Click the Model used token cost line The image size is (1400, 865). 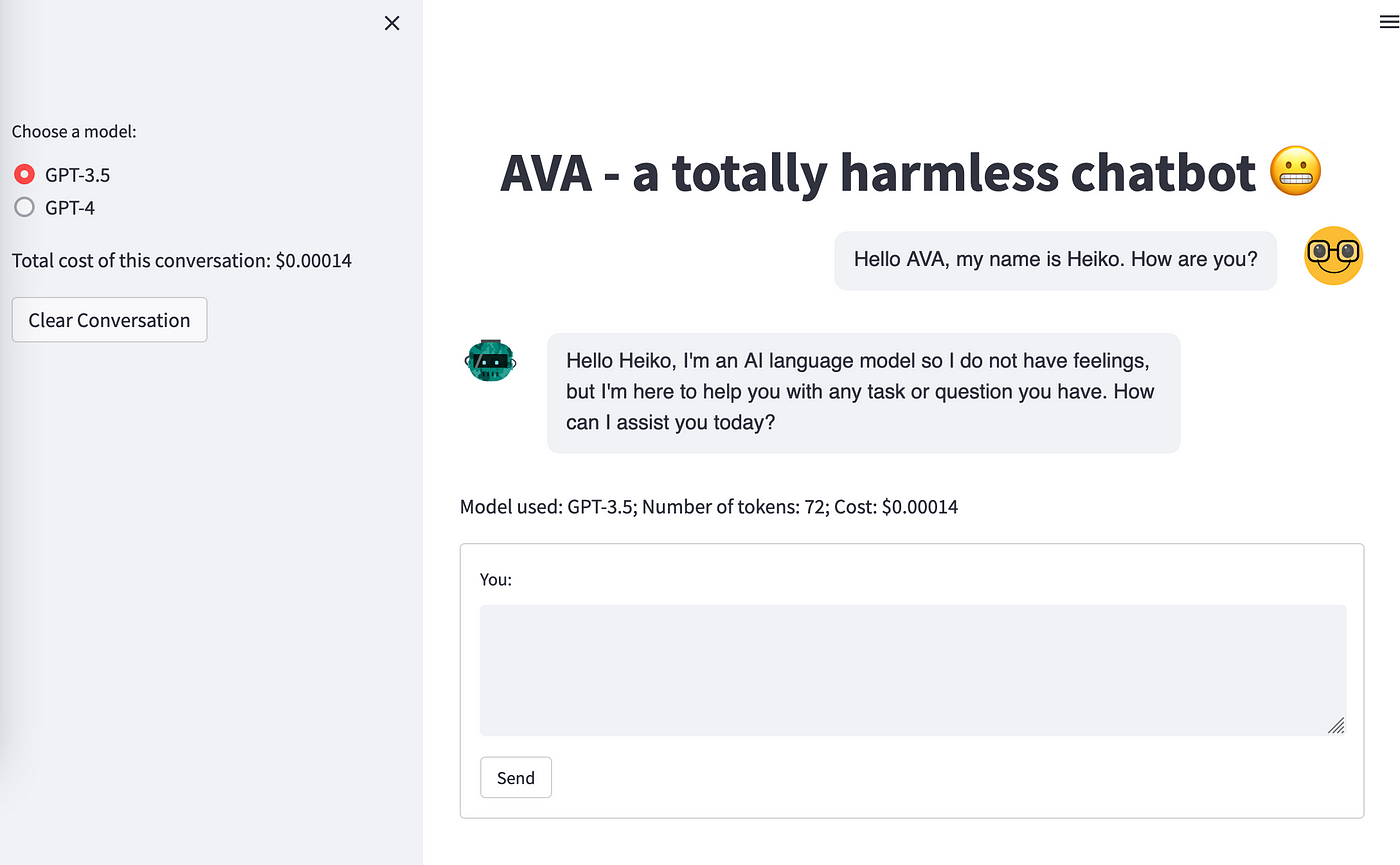click(x=709, y=507)
